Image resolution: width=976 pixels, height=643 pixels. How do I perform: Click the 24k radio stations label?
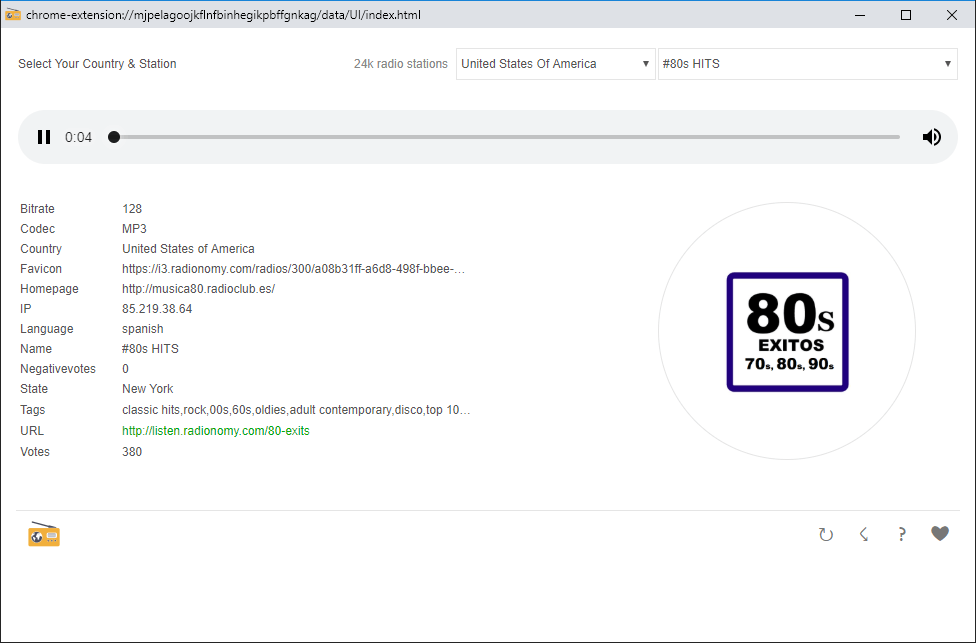401,63
